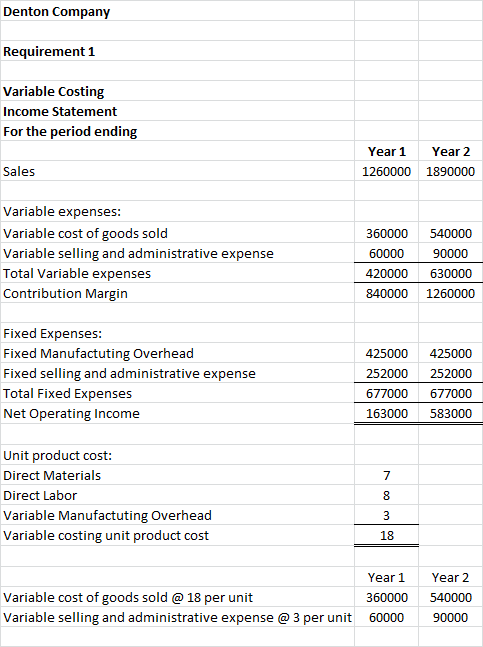Screen dimensions: 483x647
Task: Click the bold 'Year 1' column header
Action: (386, 151)
